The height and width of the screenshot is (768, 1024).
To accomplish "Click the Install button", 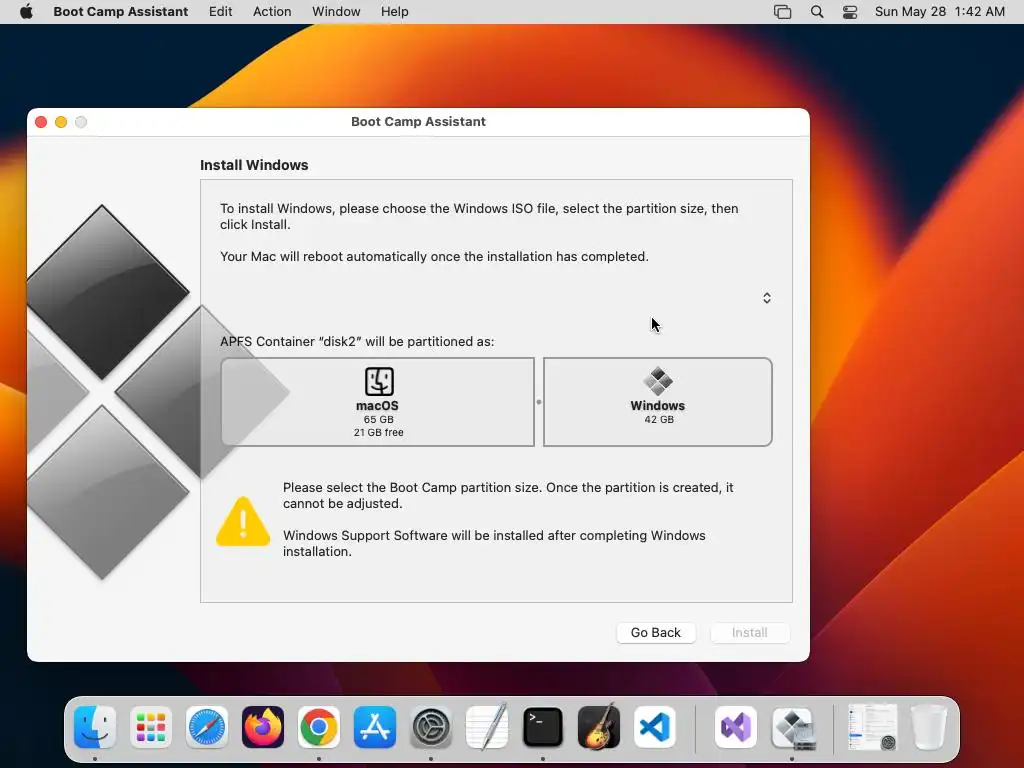I will [x=750, y=632].
